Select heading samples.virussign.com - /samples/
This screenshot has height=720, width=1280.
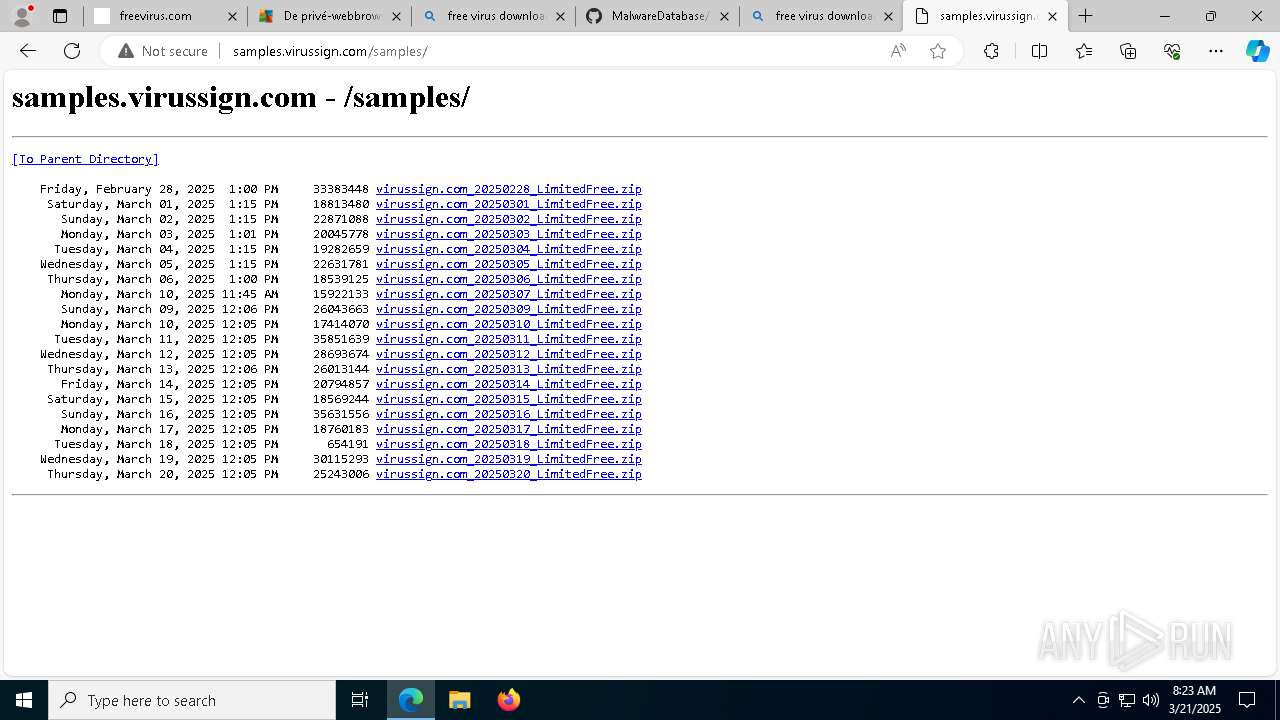click(241, 98)
